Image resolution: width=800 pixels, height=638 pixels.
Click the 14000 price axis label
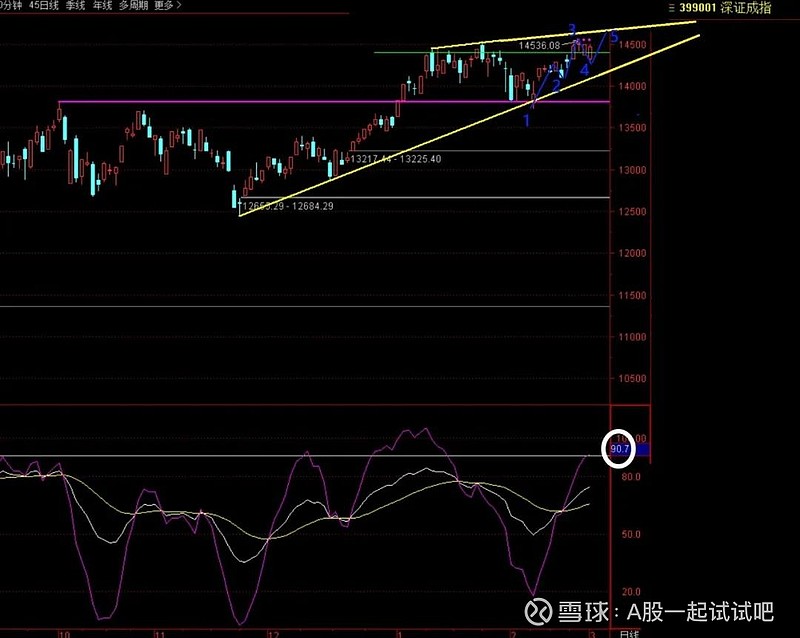[x=632, y=86]
